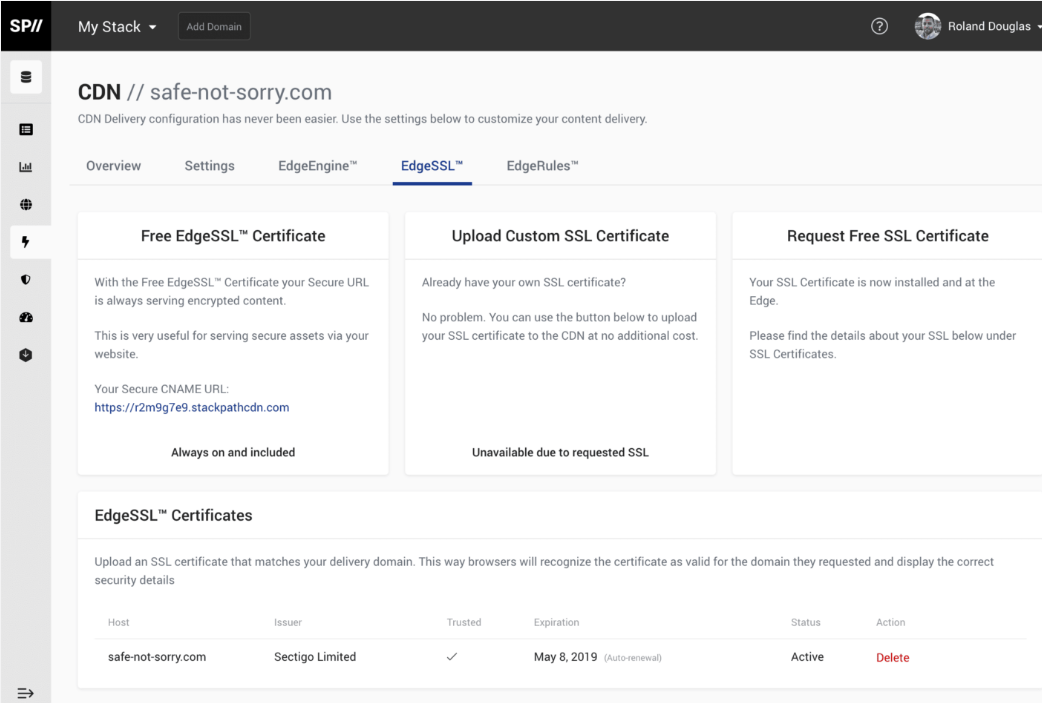This screenshot has height=703, width=1042.
Task: Open the list view sidebar icon
Action: 26,129
